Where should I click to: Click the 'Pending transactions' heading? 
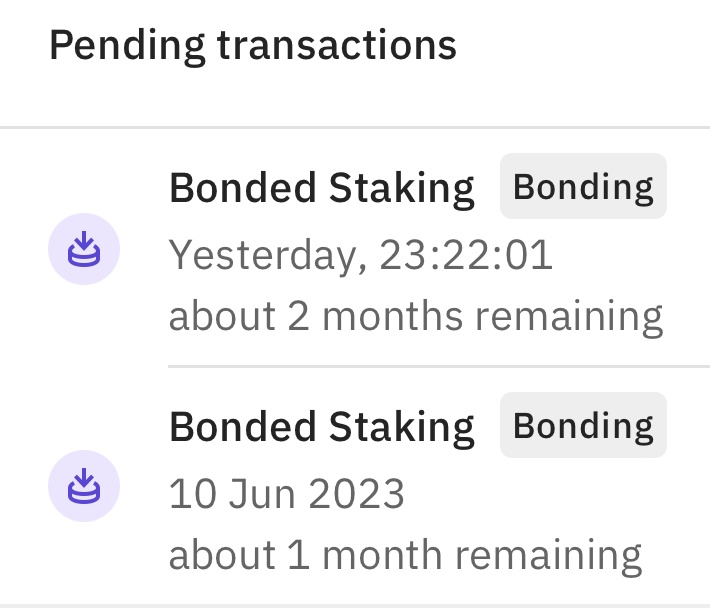(x=252, y=45)
